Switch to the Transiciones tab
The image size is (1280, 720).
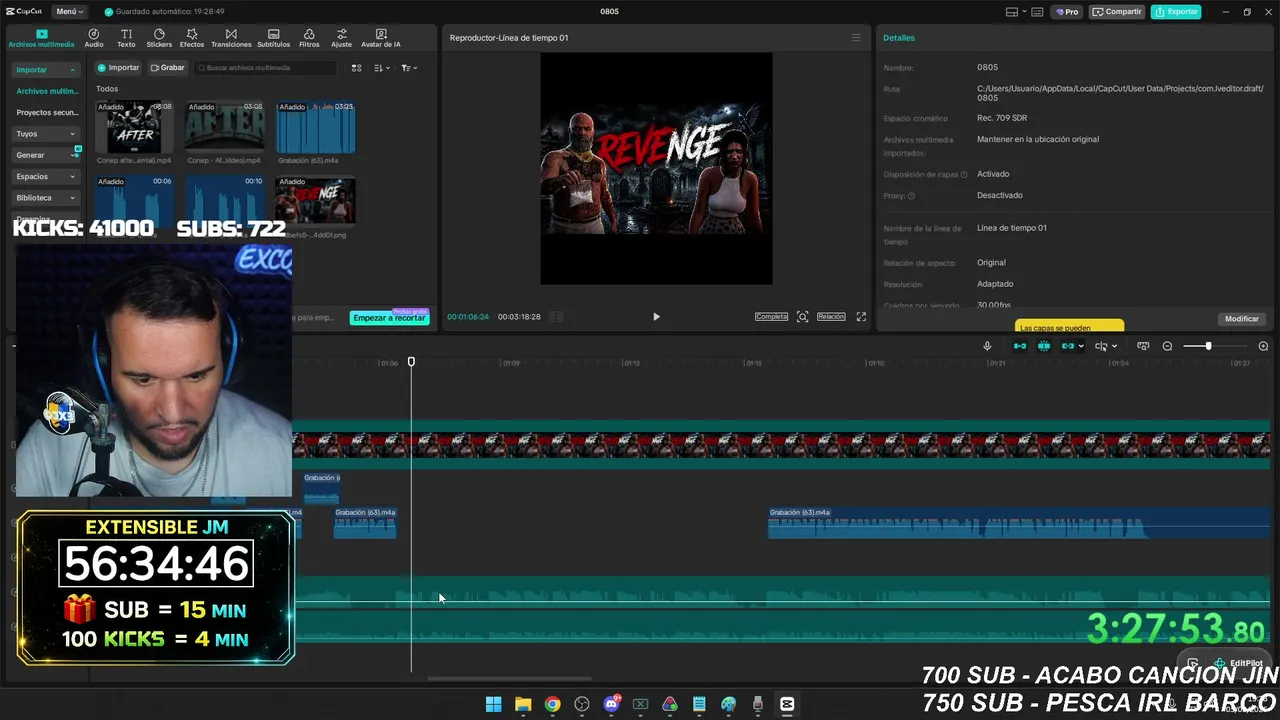coord(231,38)
